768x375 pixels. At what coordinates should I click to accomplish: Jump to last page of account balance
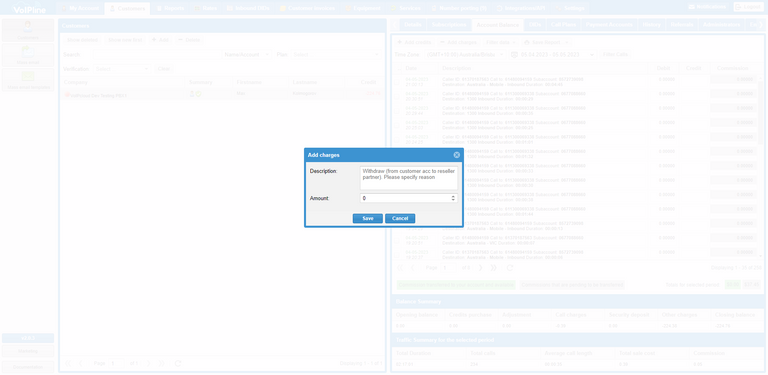(493, 268)
